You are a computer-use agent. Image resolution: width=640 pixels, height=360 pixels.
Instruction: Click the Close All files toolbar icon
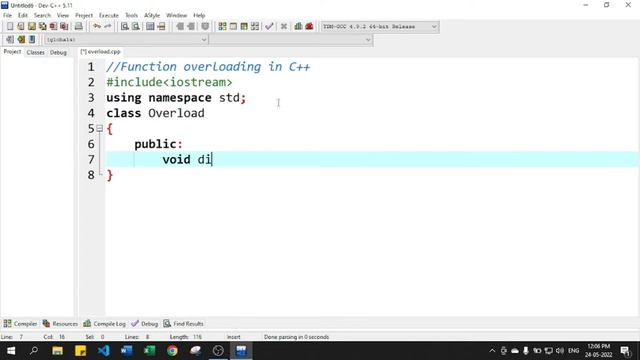click(x=64, y=27)
